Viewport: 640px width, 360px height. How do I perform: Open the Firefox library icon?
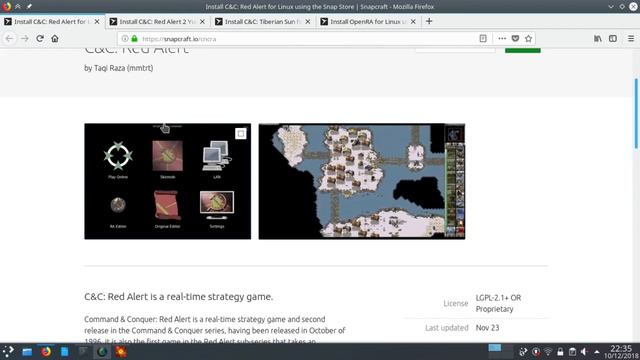click(598, 38)
